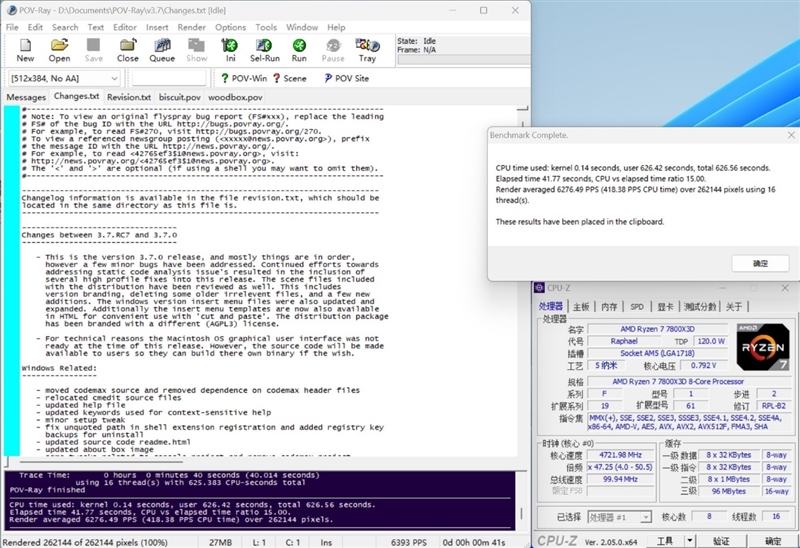
Task: Select the CPU-Z 主板 tab
Action: [581, 306]
